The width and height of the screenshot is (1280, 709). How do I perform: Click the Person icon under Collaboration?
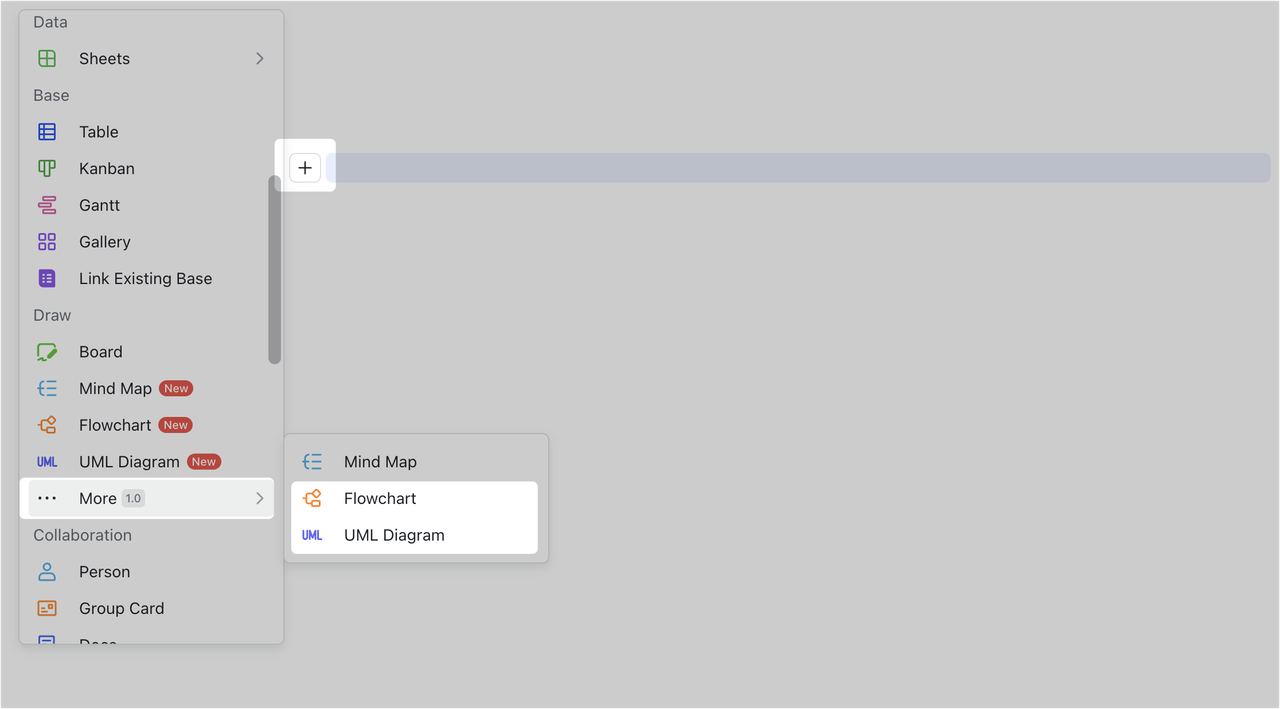tap(46, 571)
